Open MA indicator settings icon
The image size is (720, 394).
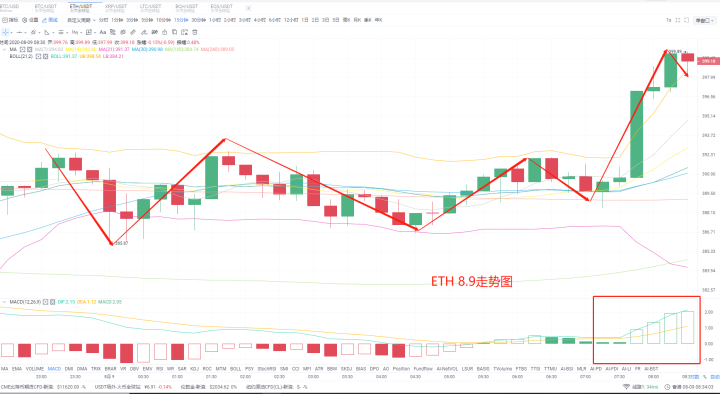22,49
